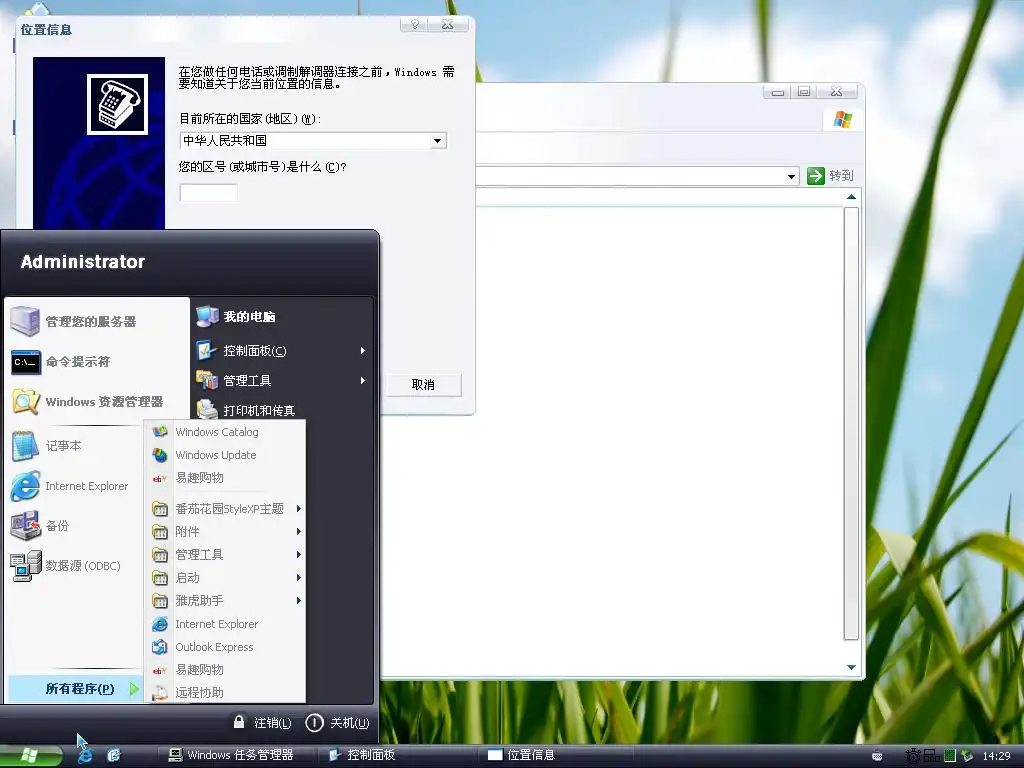Open 数据源 (ODBC) icon
The height and width of the screenshot is (768, 1024).
tap(25, 566)
